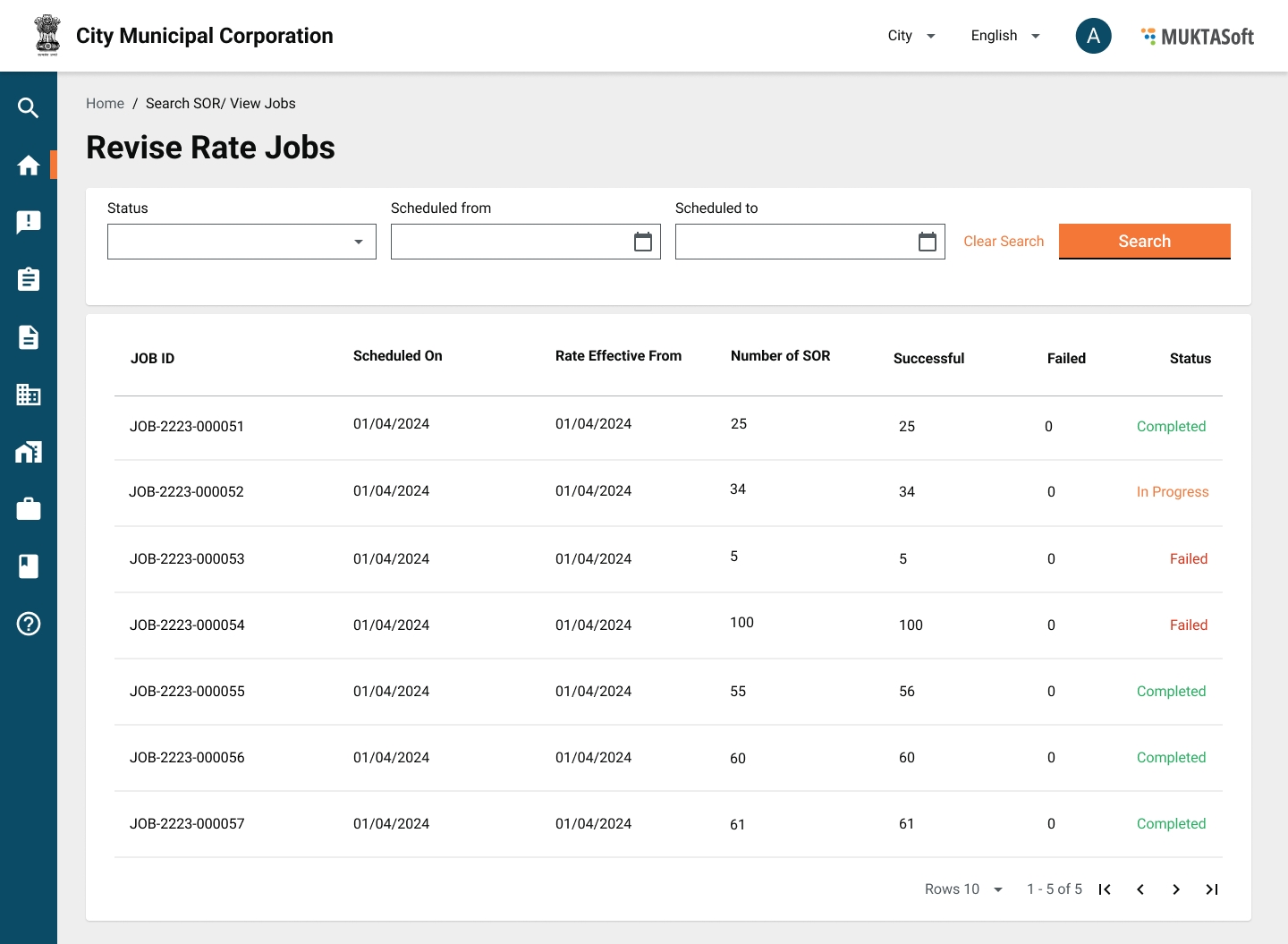Click the Home breadcrumb link
Image resolution: width=1288 pixels, height=944 pixels.
click(105, 104)
